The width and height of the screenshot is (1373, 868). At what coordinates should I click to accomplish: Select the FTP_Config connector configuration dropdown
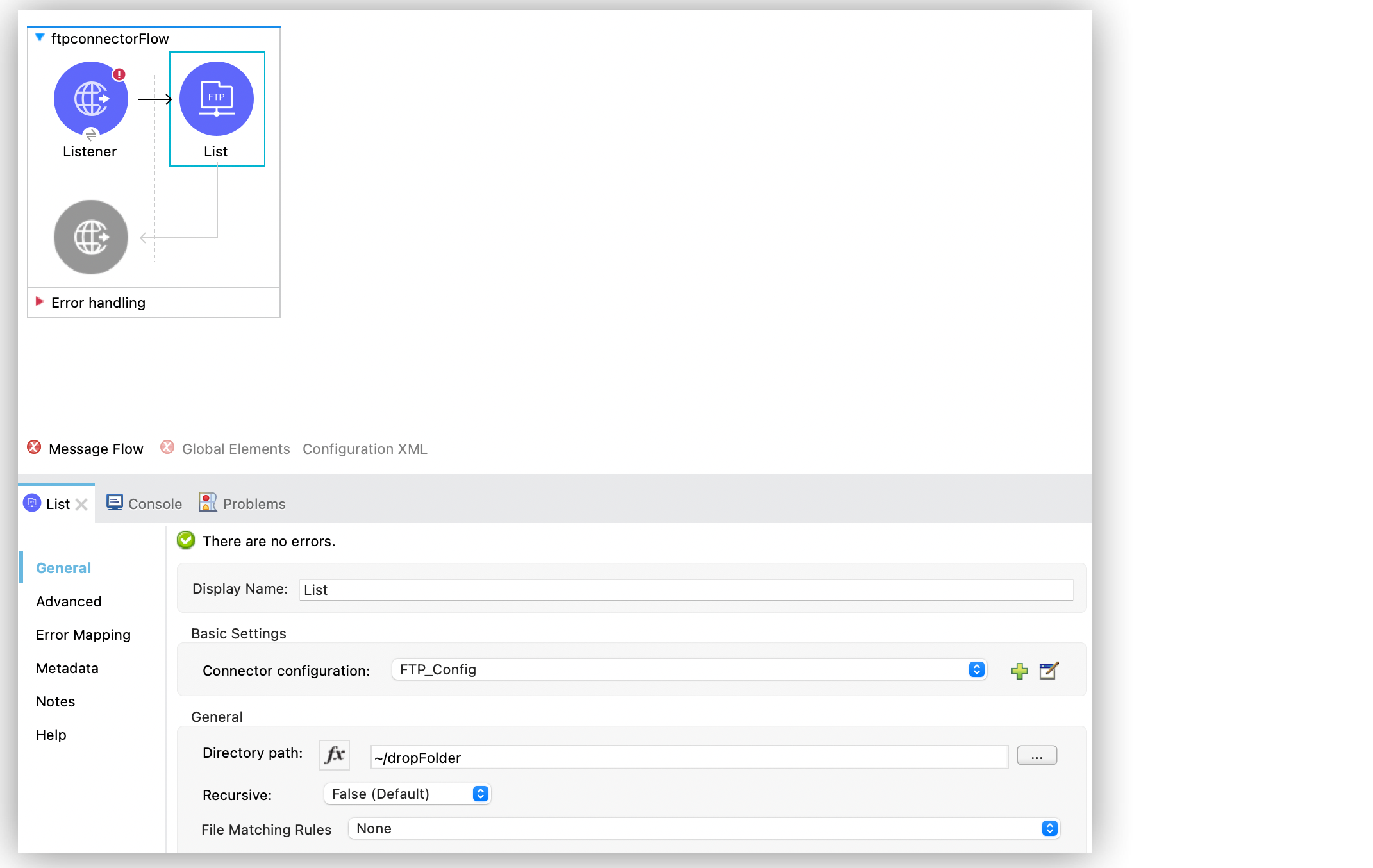click(688, 669)
